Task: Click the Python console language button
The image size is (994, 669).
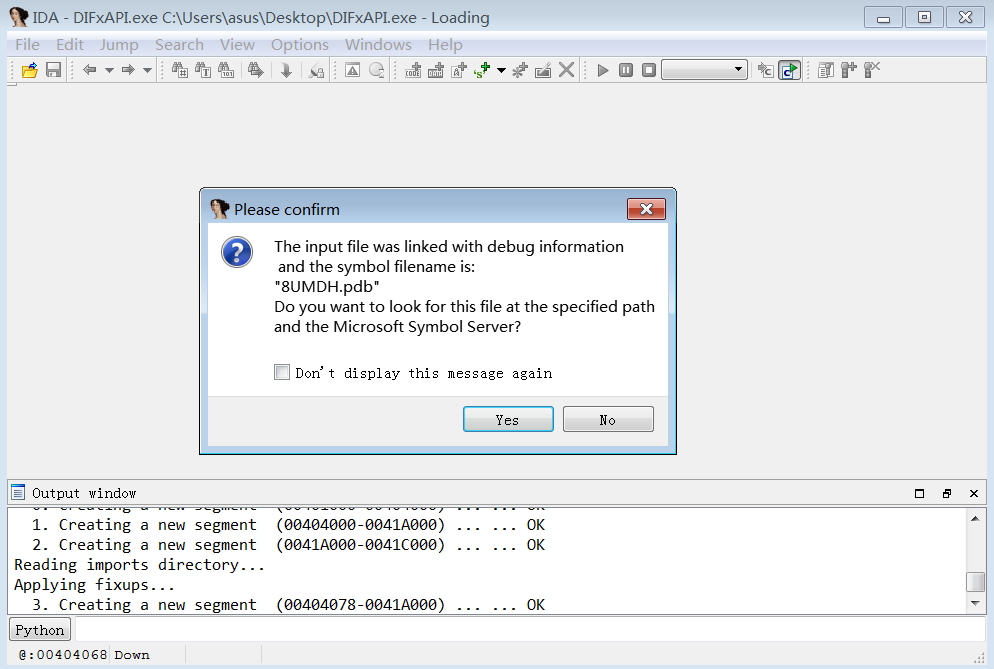Action: pyautogui.click(x=40, y=630)
